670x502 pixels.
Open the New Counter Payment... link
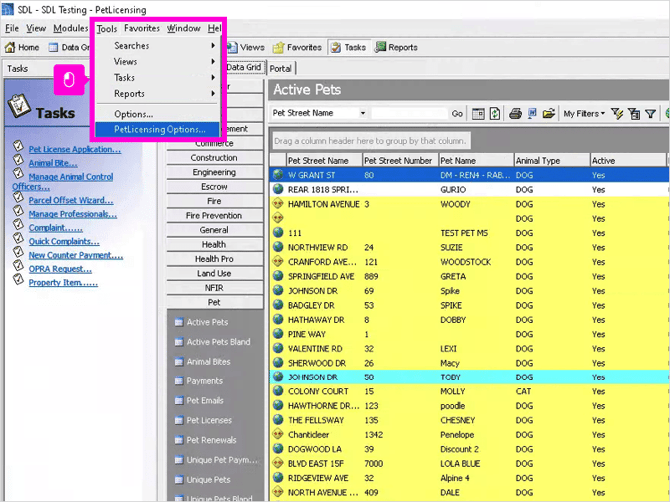pyautogui.click(x=76, y=255)
